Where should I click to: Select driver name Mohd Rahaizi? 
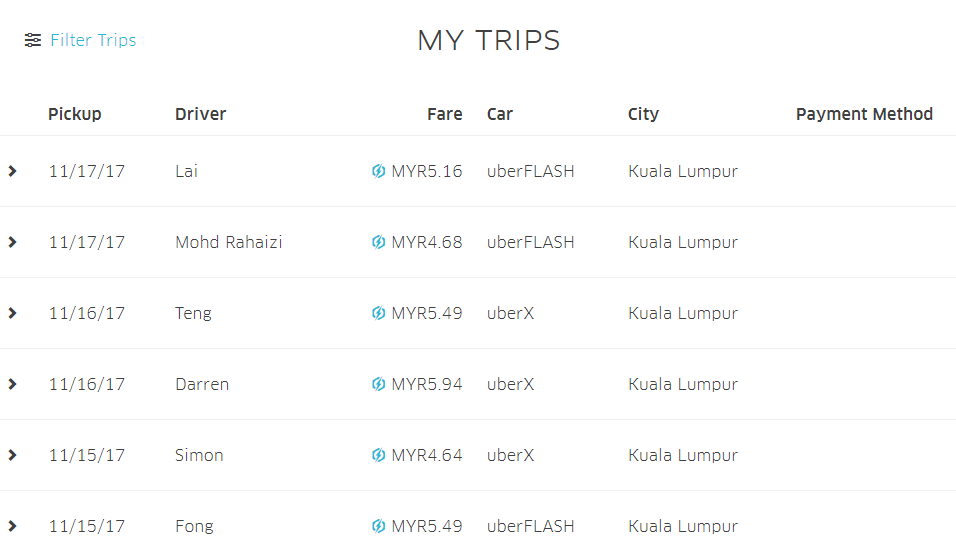coord(229,242)
